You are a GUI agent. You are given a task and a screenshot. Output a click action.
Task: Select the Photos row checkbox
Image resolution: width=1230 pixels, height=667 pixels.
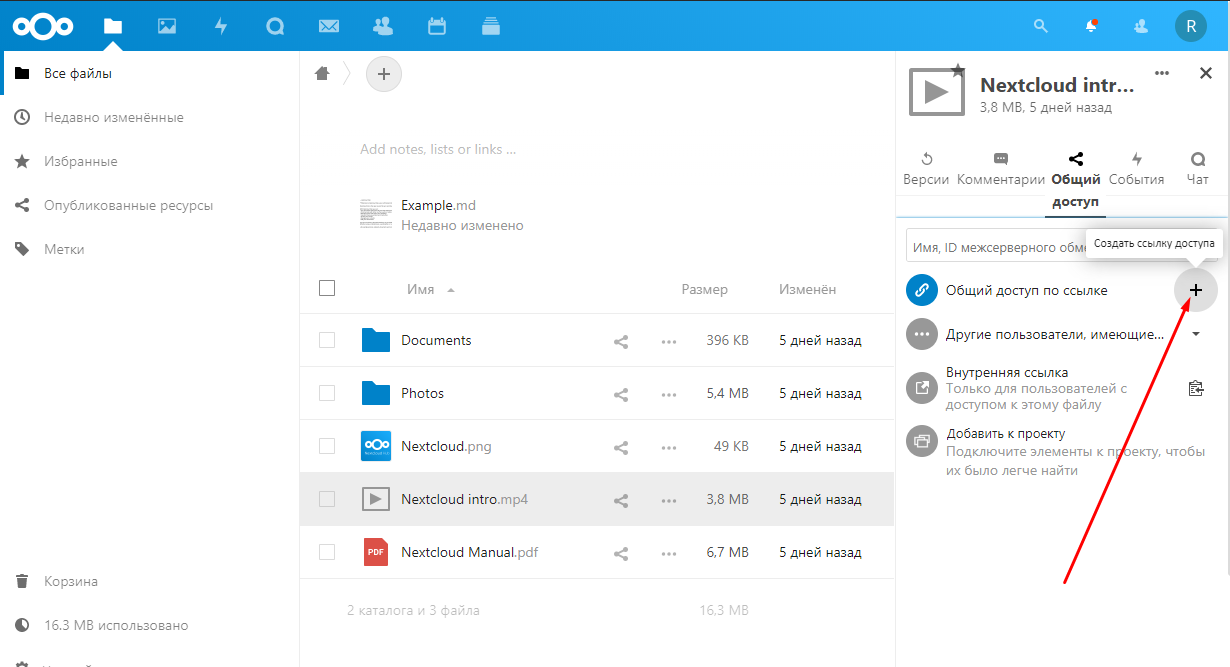tap(327, 393)
